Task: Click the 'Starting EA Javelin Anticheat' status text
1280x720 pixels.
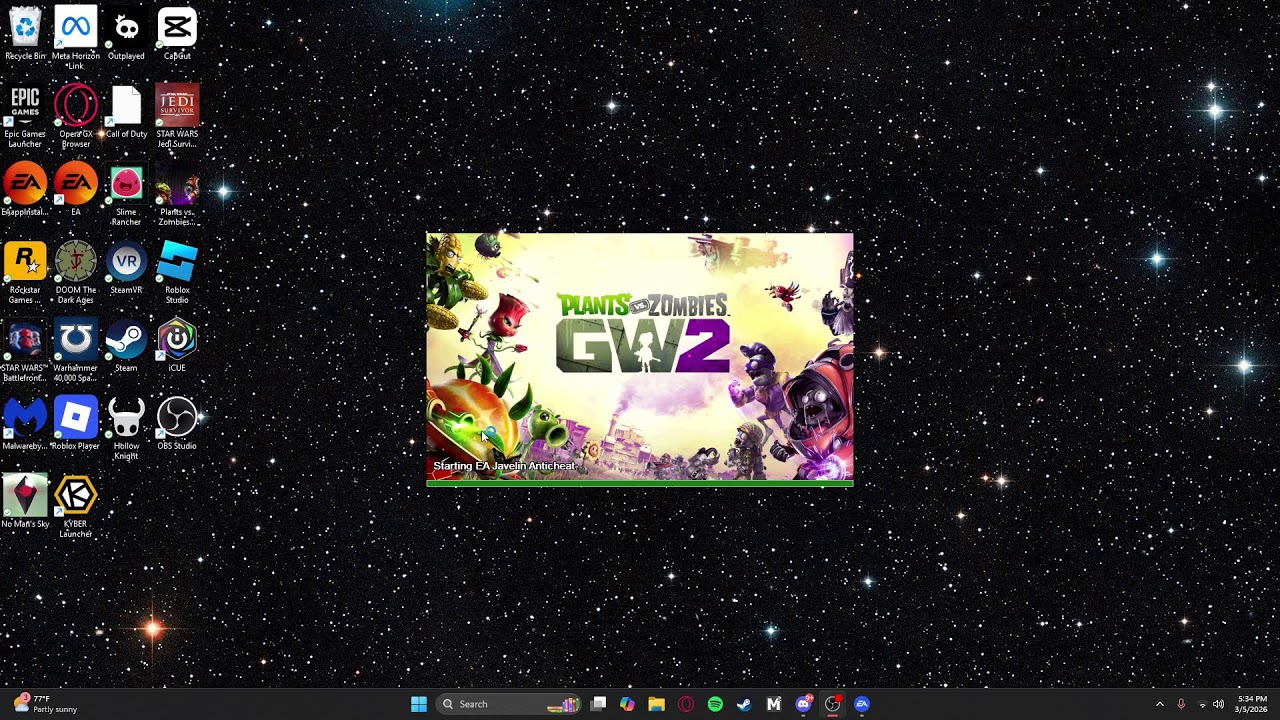Action: [x=504, y=466]
